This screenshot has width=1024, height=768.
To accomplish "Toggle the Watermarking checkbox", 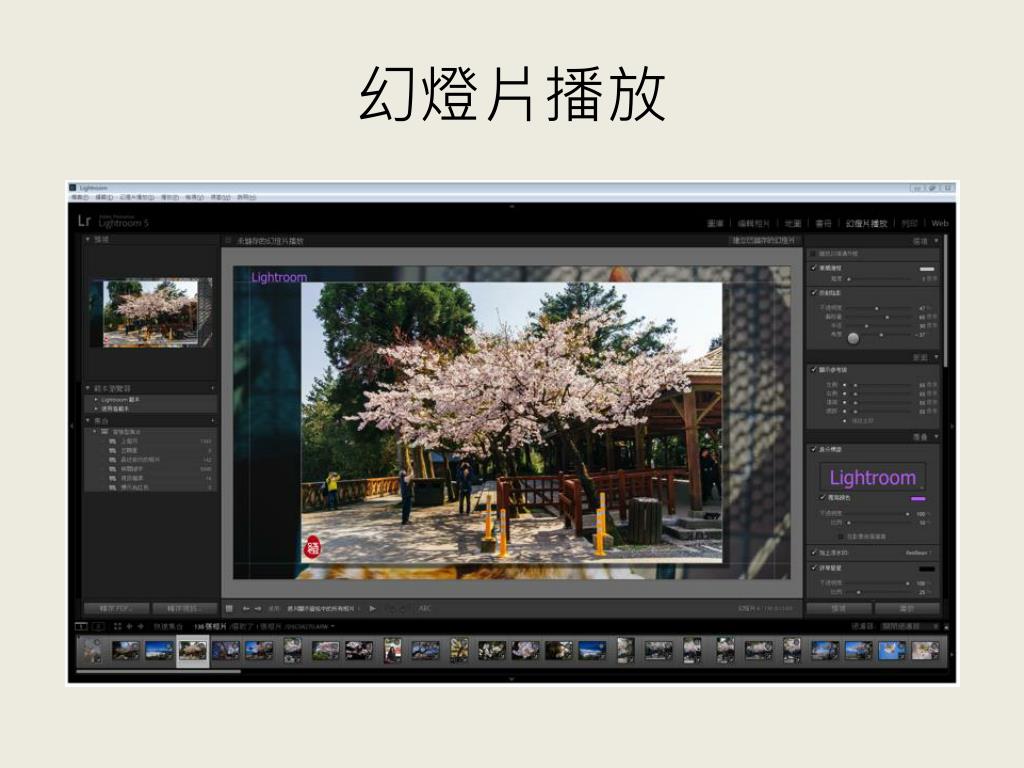I will [813, 552].
